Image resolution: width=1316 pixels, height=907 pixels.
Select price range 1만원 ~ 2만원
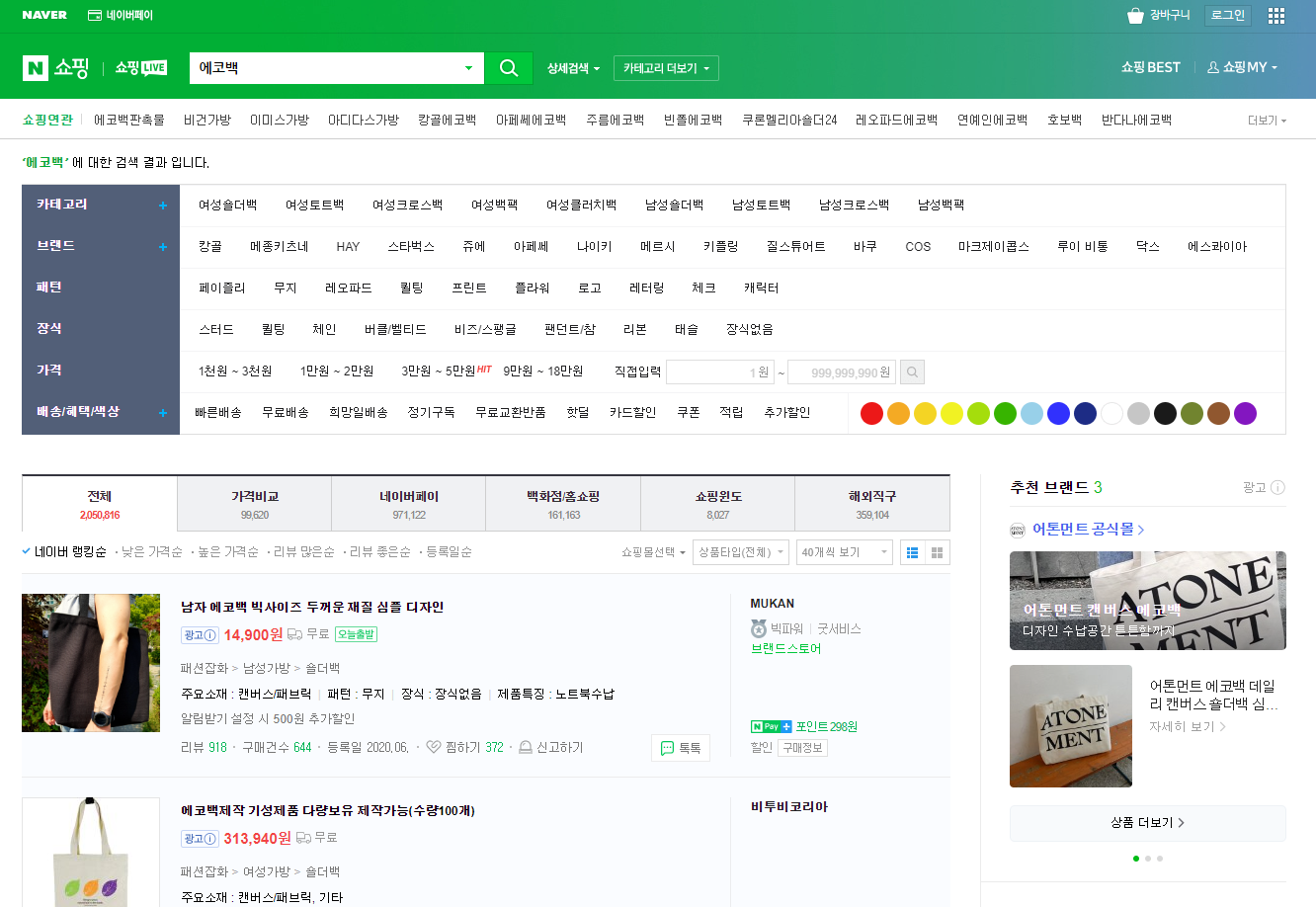pyautogui.click(x=337, y=371)
